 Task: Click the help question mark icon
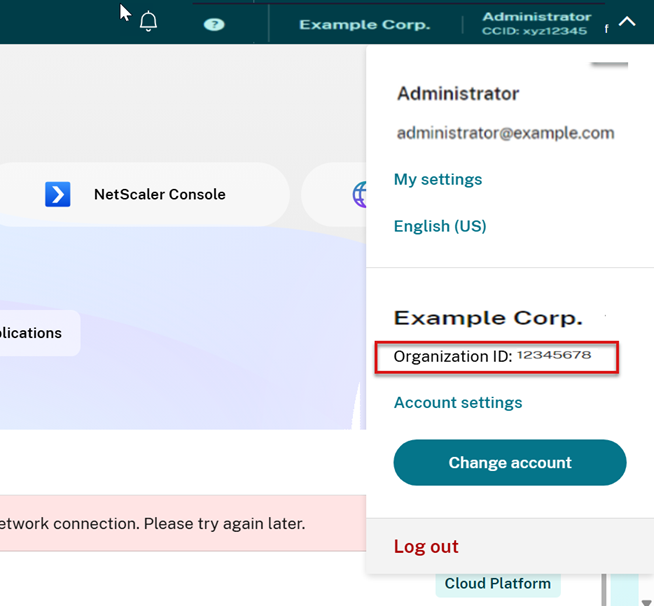pos(214,25)
